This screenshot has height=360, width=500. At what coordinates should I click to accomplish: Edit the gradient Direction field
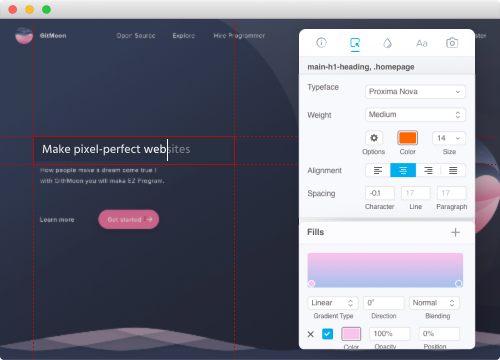pos(384,303)
